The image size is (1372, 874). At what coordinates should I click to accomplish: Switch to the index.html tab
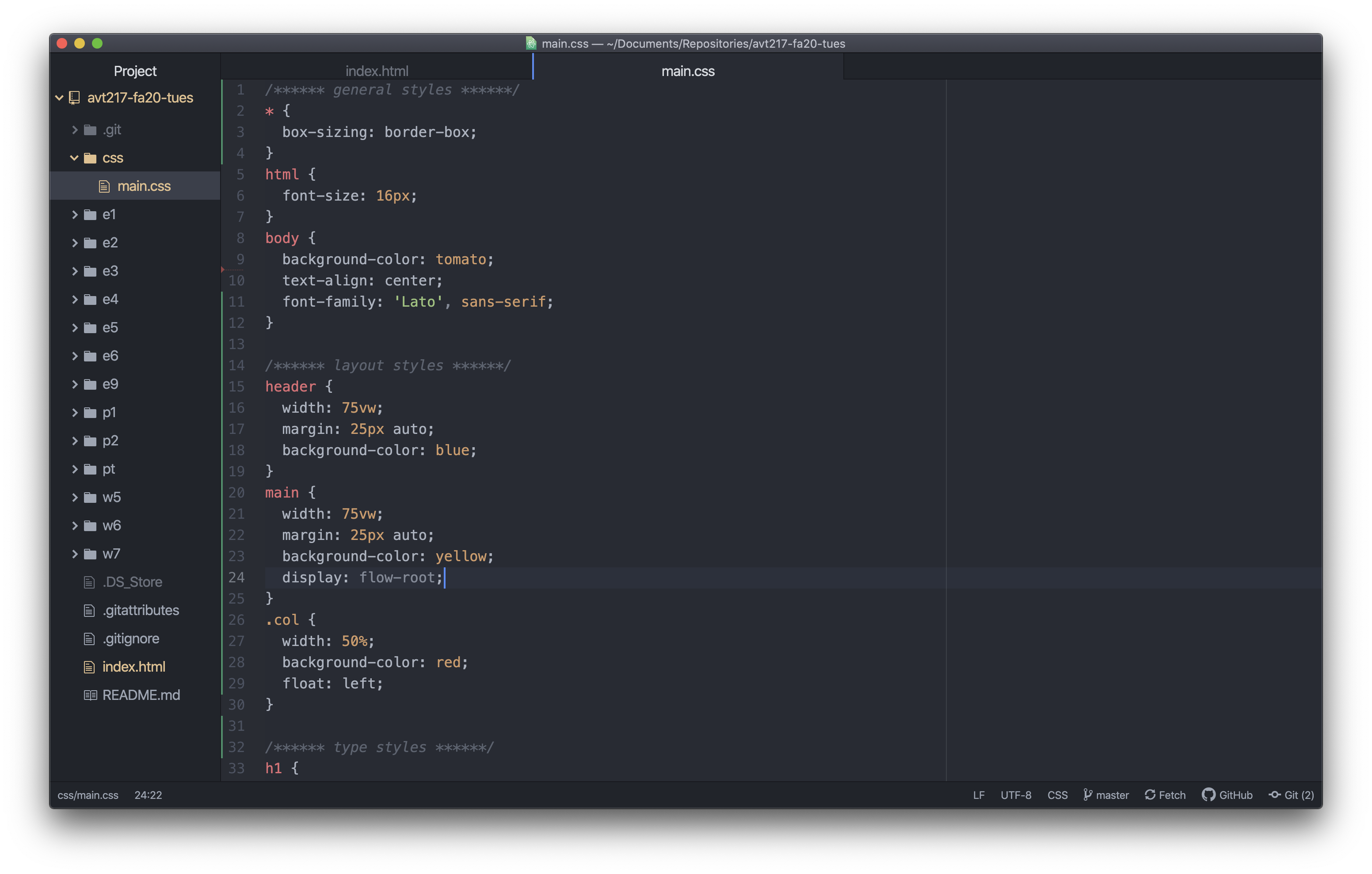(377, 71)
